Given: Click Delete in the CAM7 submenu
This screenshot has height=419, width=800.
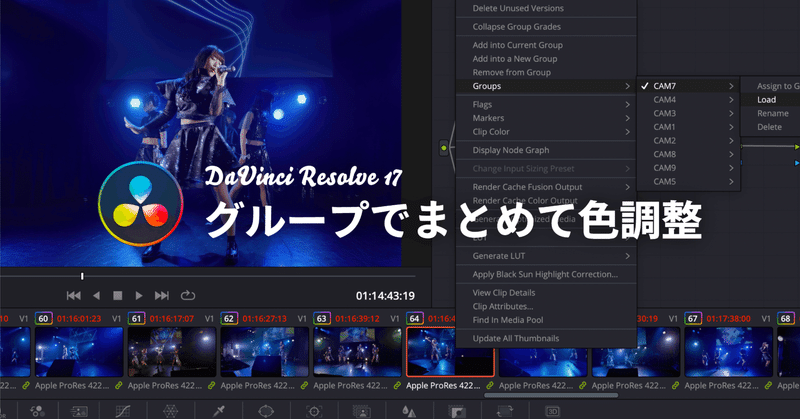Looking at the screenshot, I should [770, 127].
